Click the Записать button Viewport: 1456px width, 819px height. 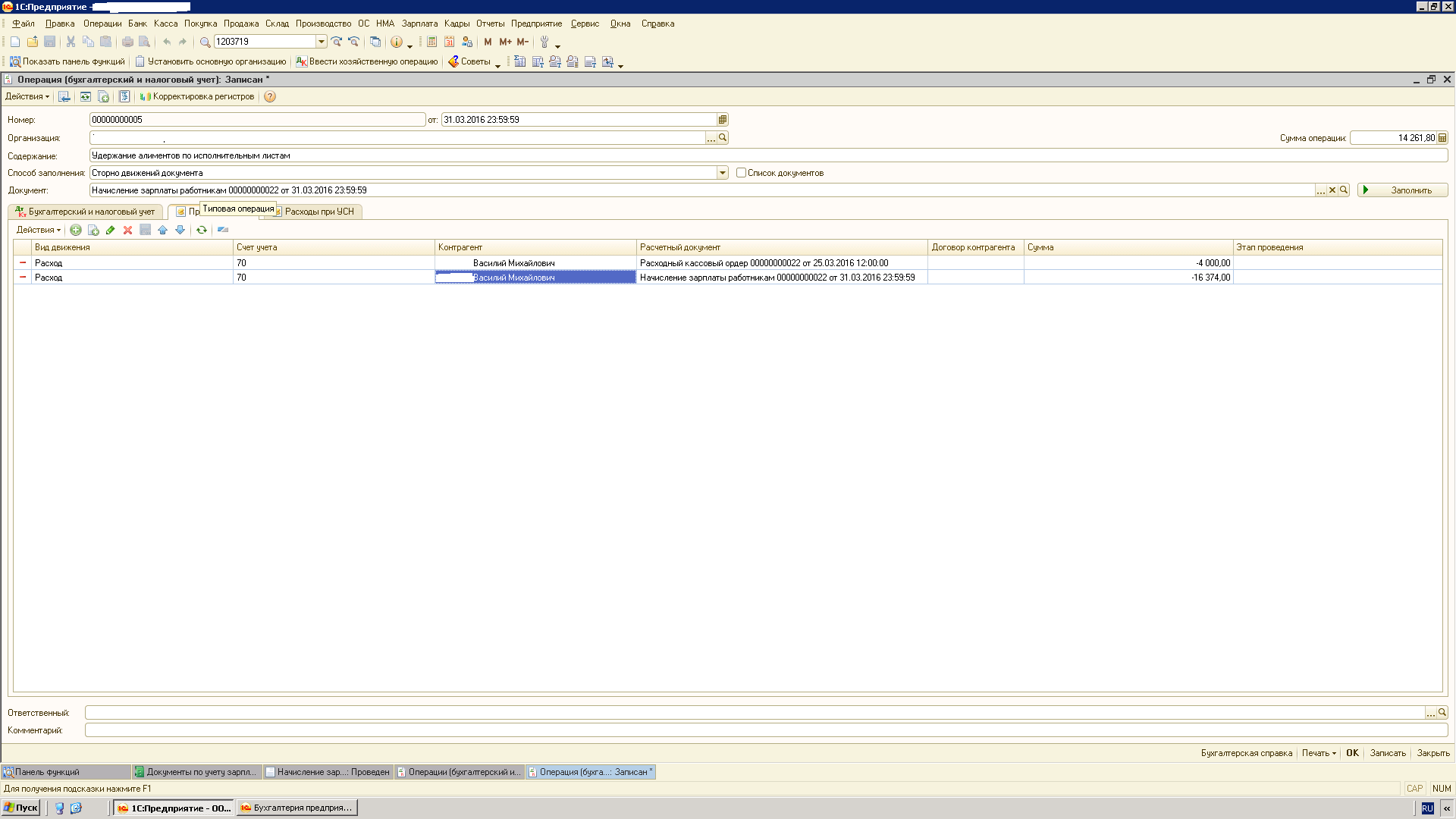click(x=1387, y=753)
